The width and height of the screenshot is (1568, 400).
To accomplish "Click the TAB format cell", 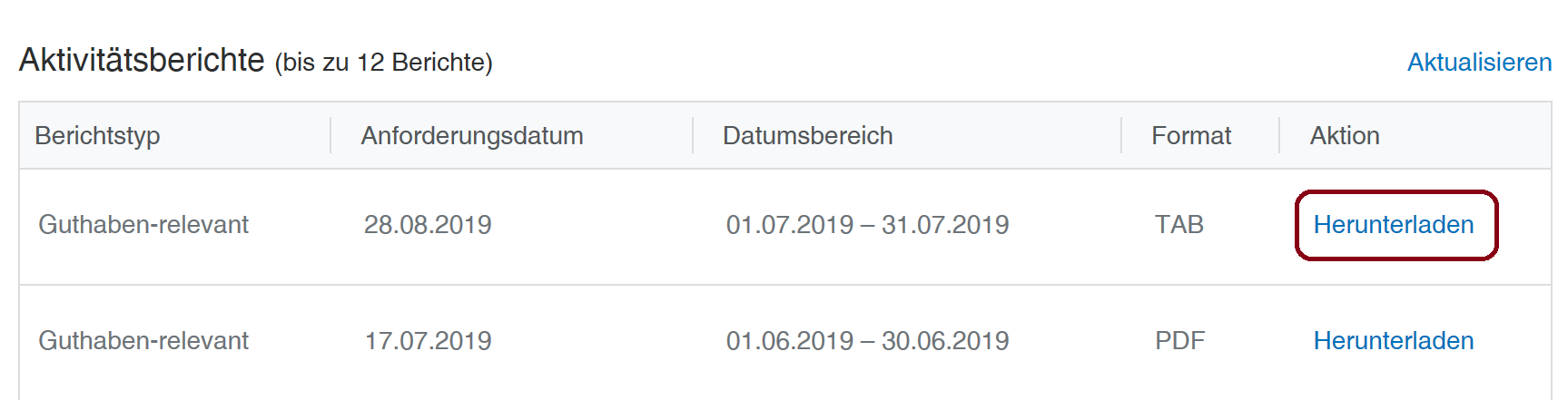I will click(1178, 225).
